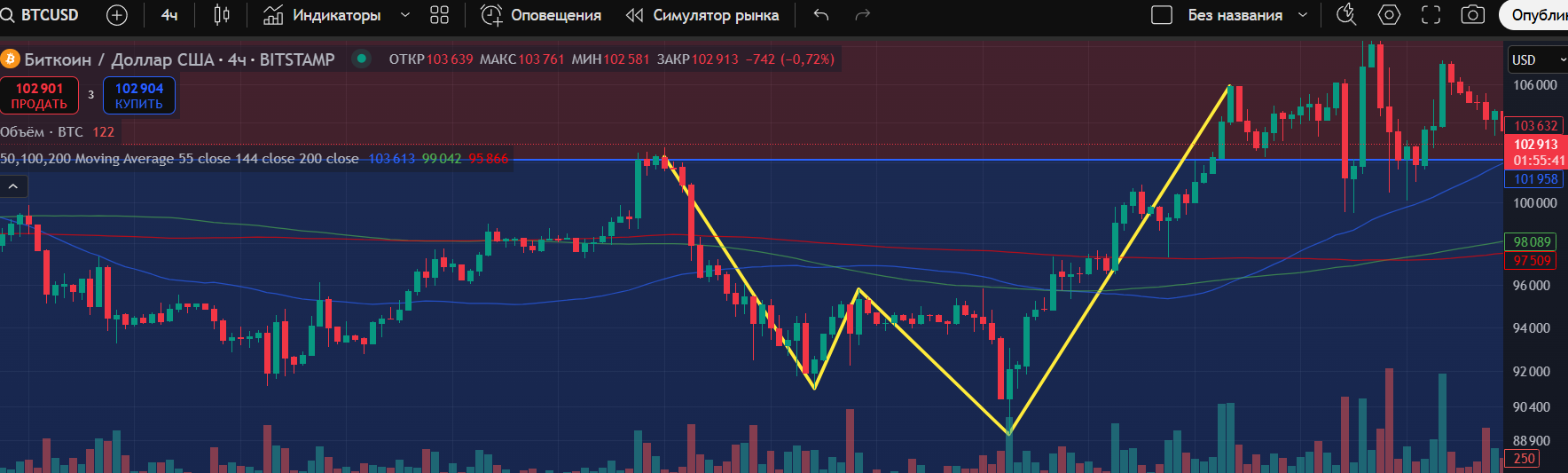Add a symbol to compare with plus icon
This screenshot has width=1568, height=473.
(x=117, y=15)
